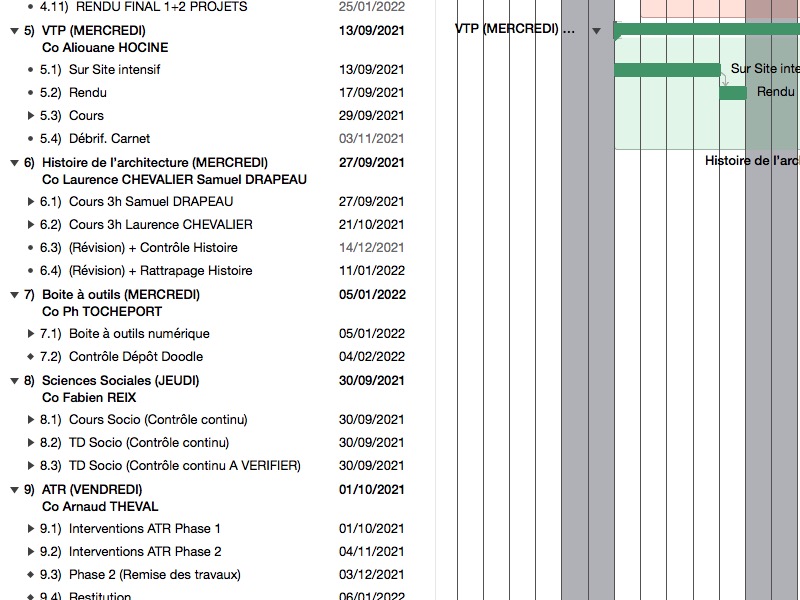Select the Contrôle Dépôt Doodle milestone row
This screenshot has width=800, height=600.
(x=135, y=357)
